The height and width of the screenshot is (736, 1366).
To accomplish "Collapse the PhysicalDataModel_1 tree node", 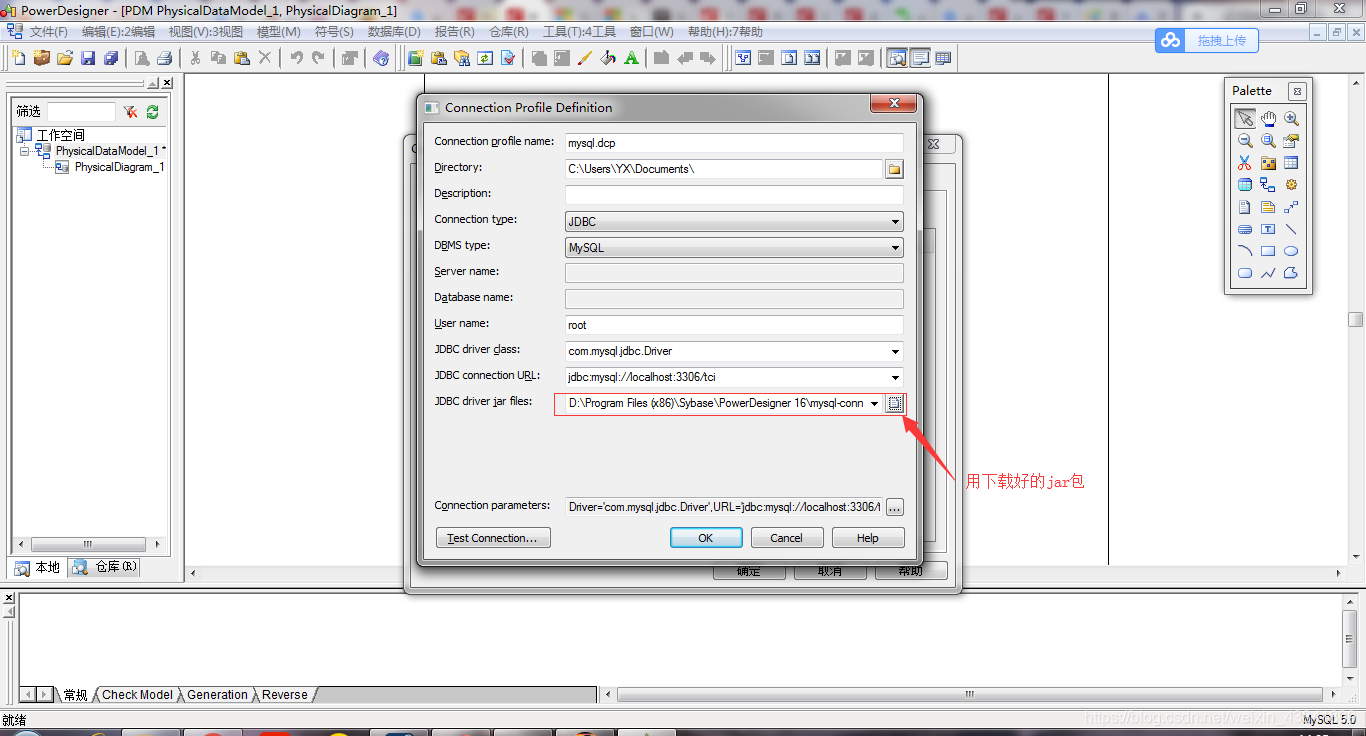I will click(x=24, y=151).
